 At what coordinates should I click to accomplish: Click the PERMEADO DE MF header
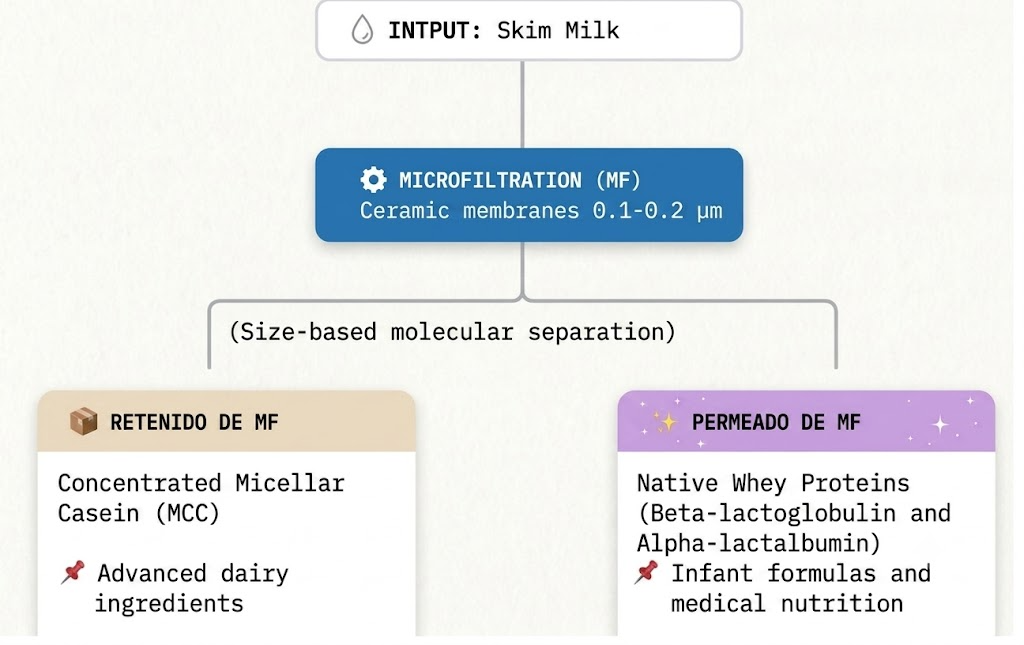(807, 422)
